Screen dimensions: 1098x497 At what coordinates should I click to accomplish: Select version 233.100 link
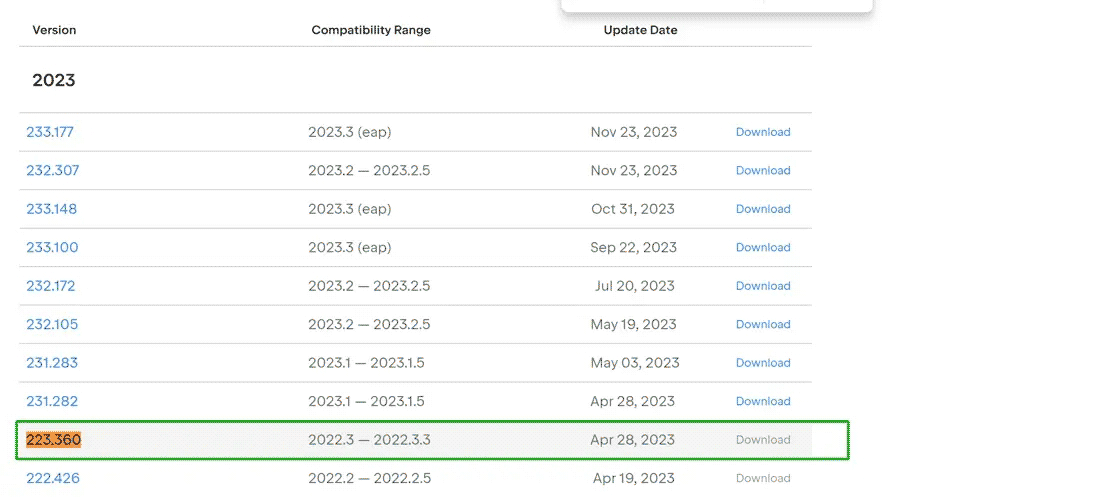tap(52, 248)
